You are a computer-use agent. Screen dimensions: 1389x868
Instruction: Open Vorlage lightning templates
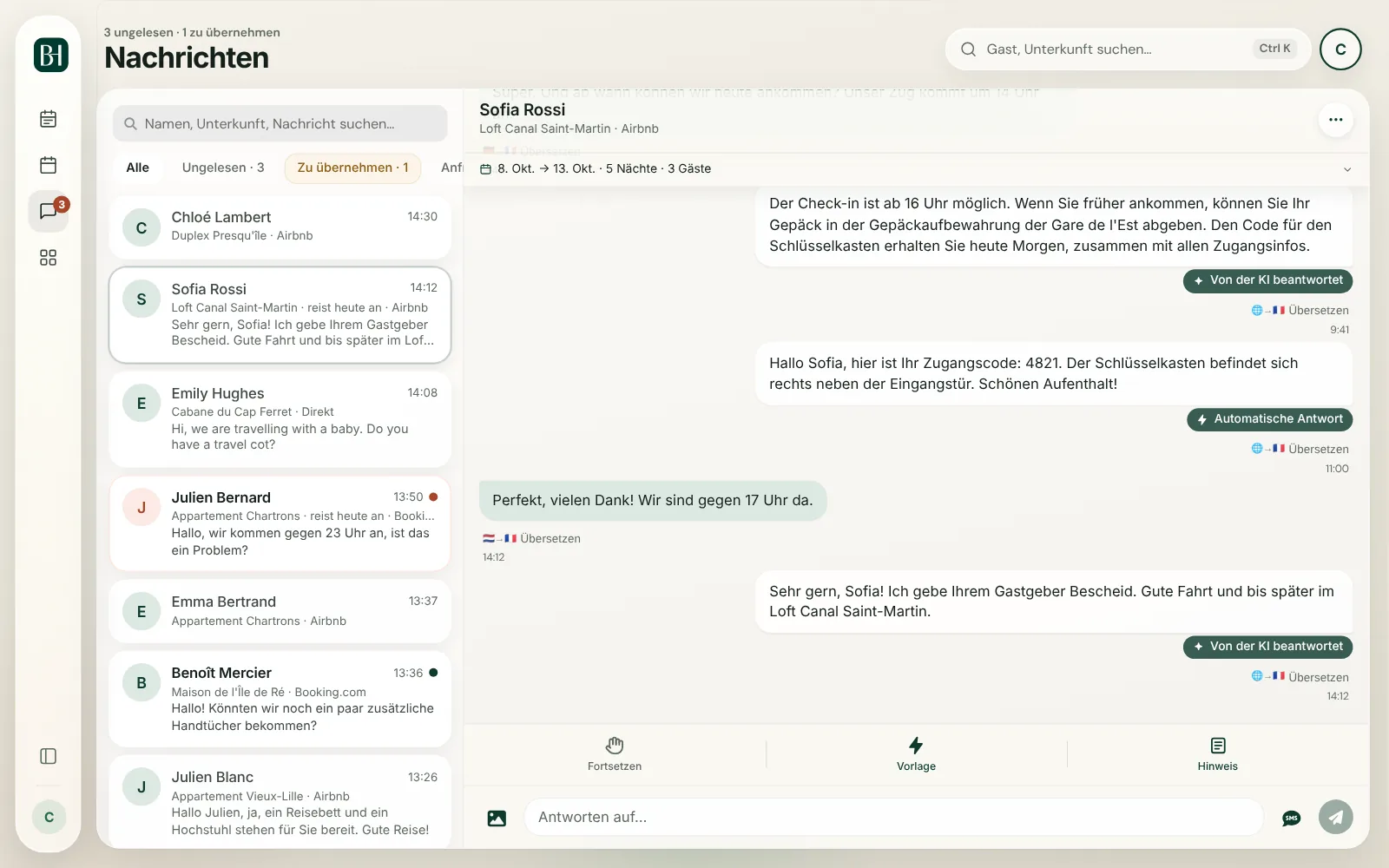coord(916,754)
